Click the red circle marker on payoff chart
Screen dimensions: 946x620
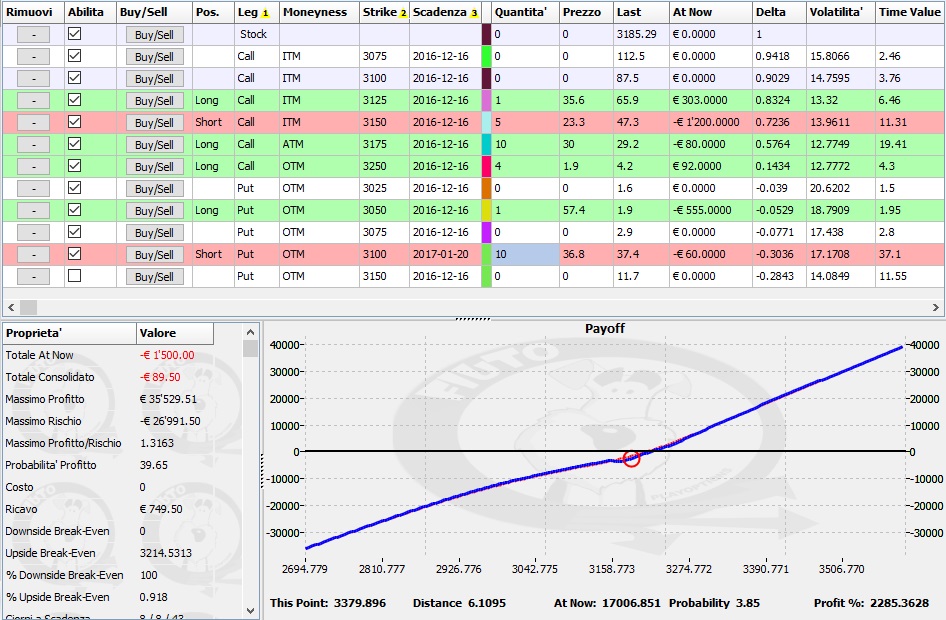[x=631, y=459]
